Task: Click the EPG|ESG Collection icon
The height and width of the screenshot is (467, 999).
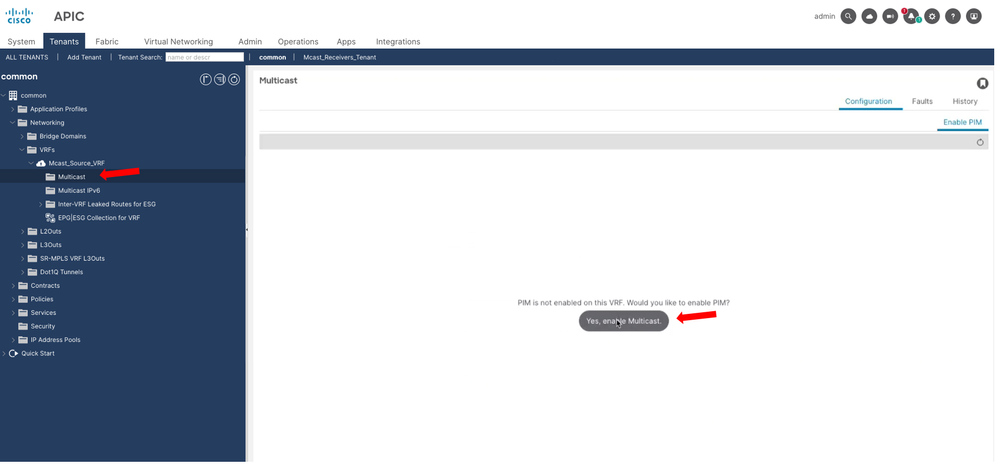Action: click(x=50, y=217)
